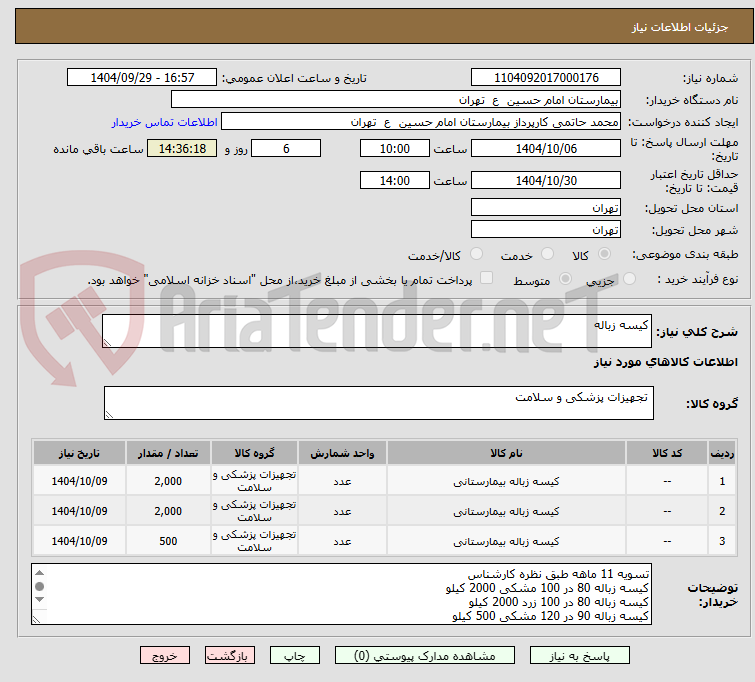Image resolution: width=755 pixels, height=682 pixels.
Task: Select the خدمت radio button
Action: (x=547, y=254)
